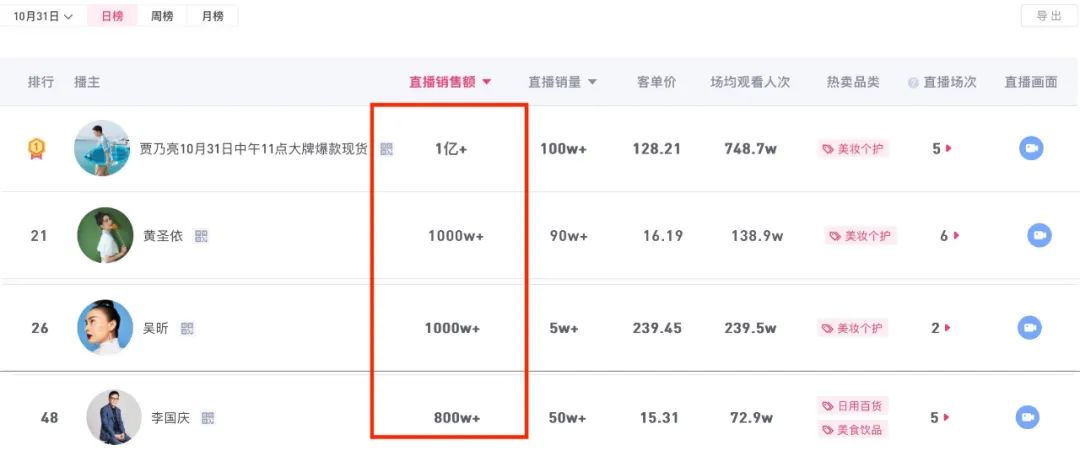The width and height of the screenshot is (1080, 456).
Task: Open 贾乃亮's live stream camera icon
Action: tap(1031, 148)
